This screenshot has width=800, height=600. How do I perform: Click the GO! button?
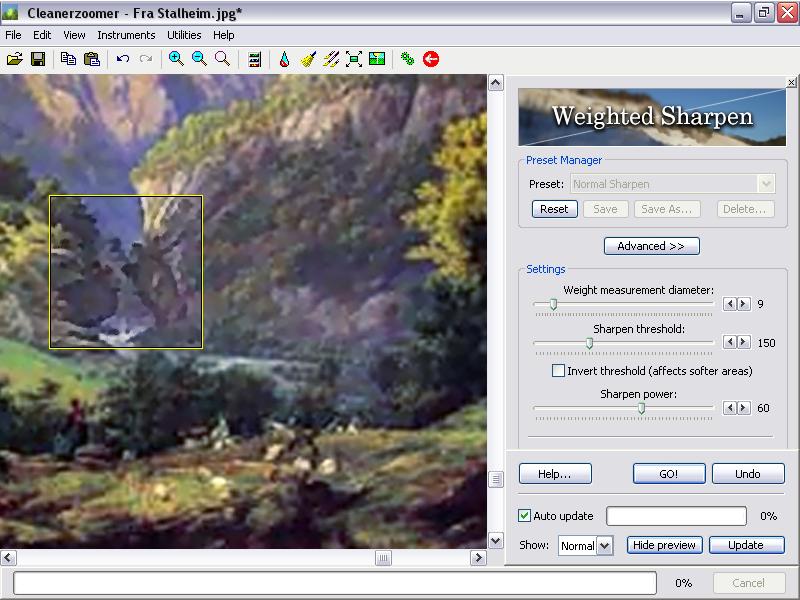click(x=669, y=474)
